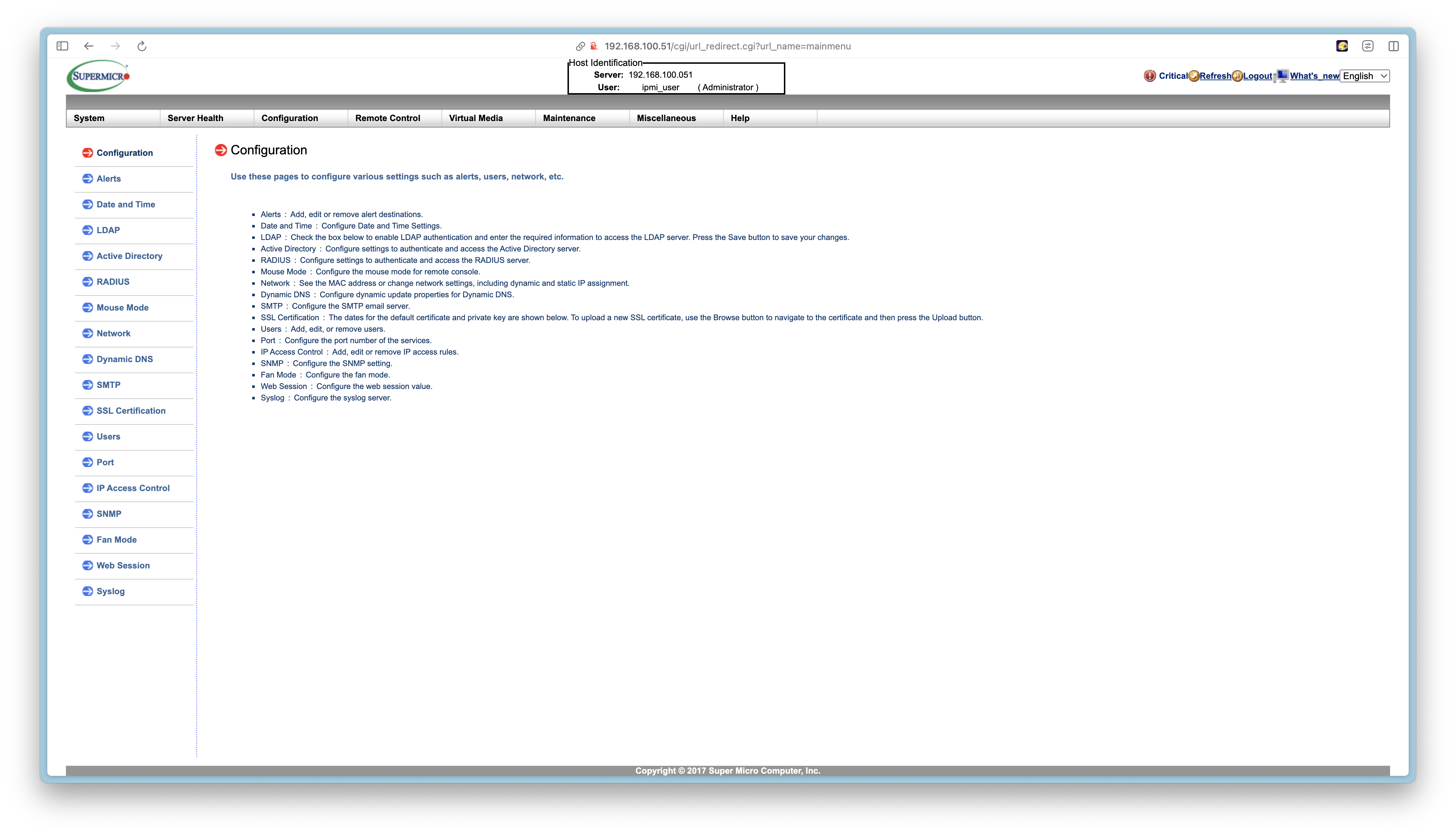Click the arrow icon beside Network
The image size is (1456, 836).
click(87, 333)
